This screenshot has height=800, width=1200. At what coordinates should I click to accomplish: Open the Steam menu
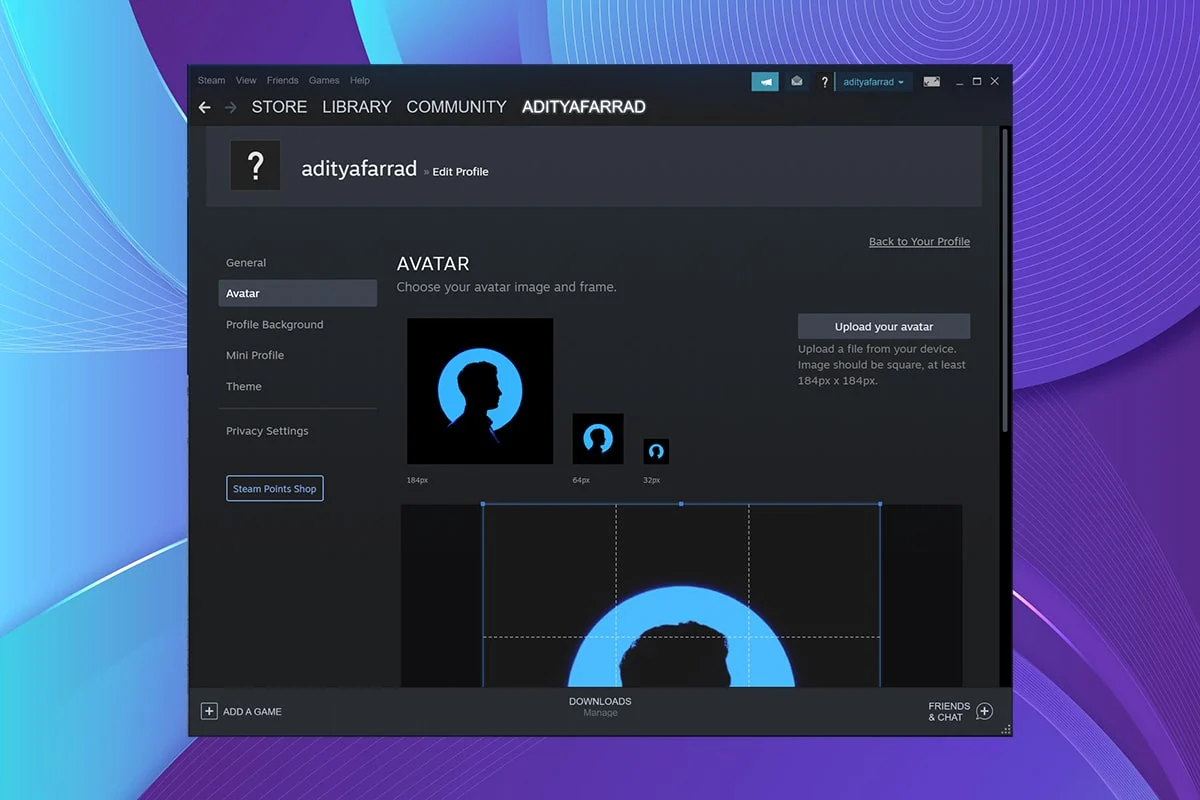pos(211,81)
